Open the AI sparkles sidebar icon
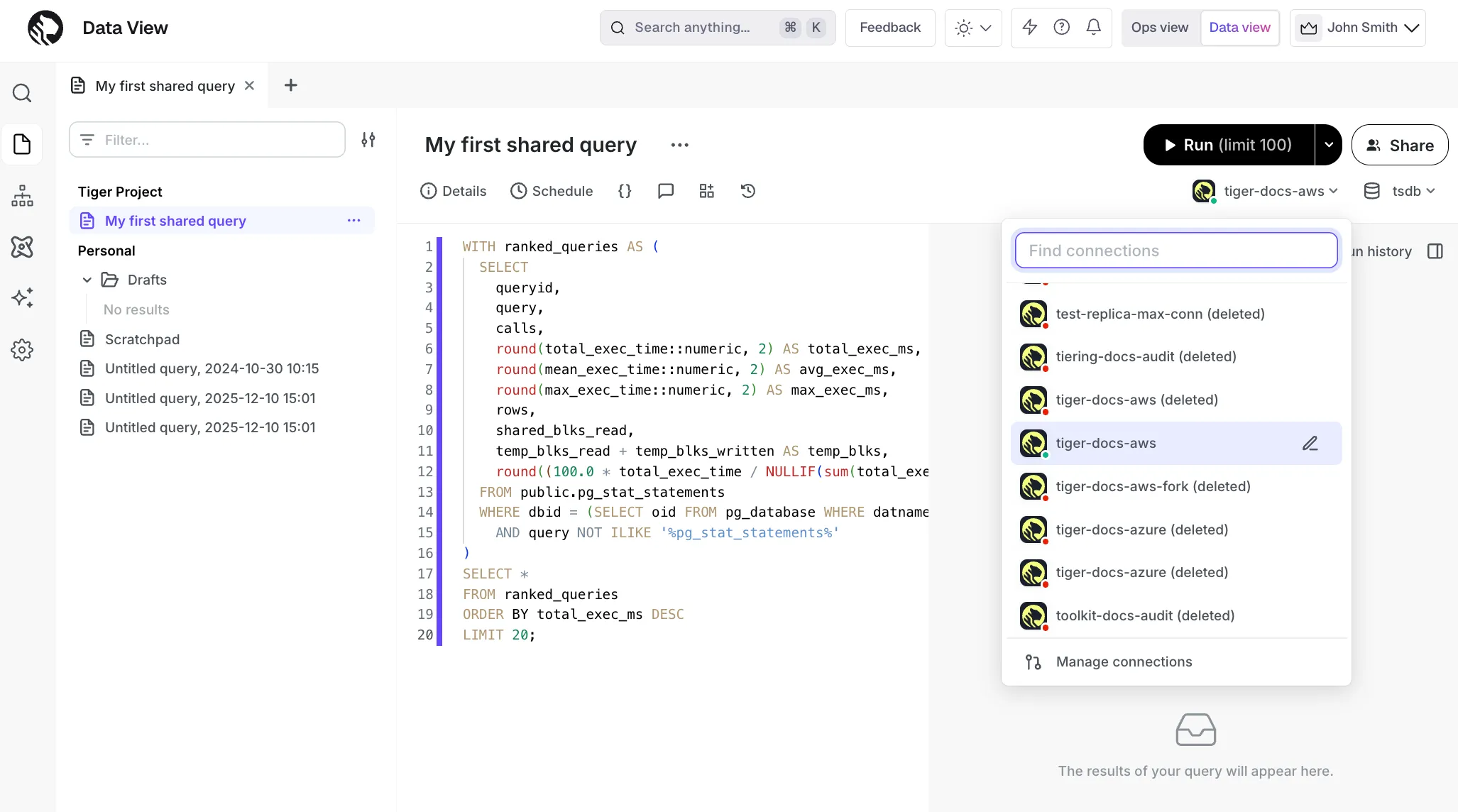The height and width of the screenshot is (812, 1458). (22, 298)
